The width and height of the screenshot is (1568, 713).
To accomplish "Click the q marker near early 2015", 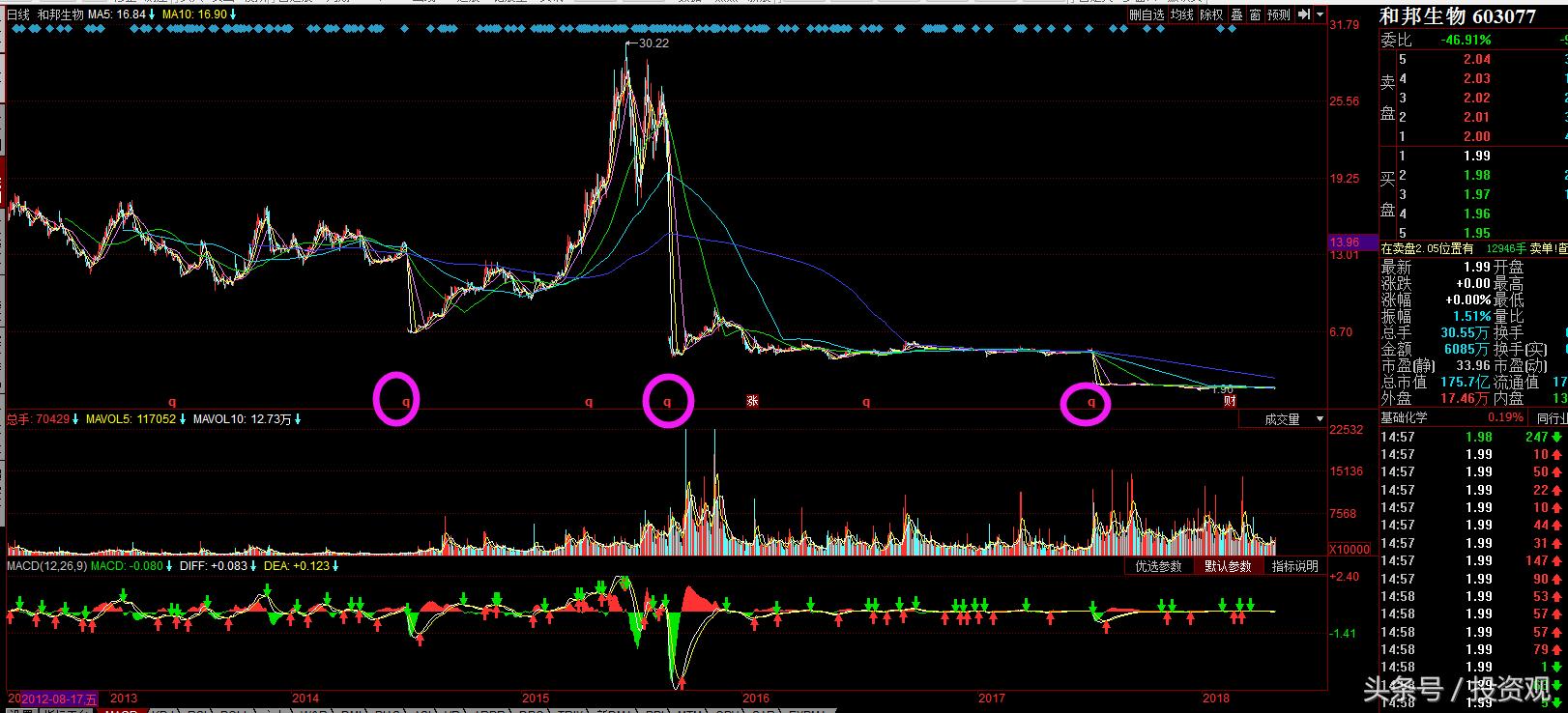I will point(589,401).
